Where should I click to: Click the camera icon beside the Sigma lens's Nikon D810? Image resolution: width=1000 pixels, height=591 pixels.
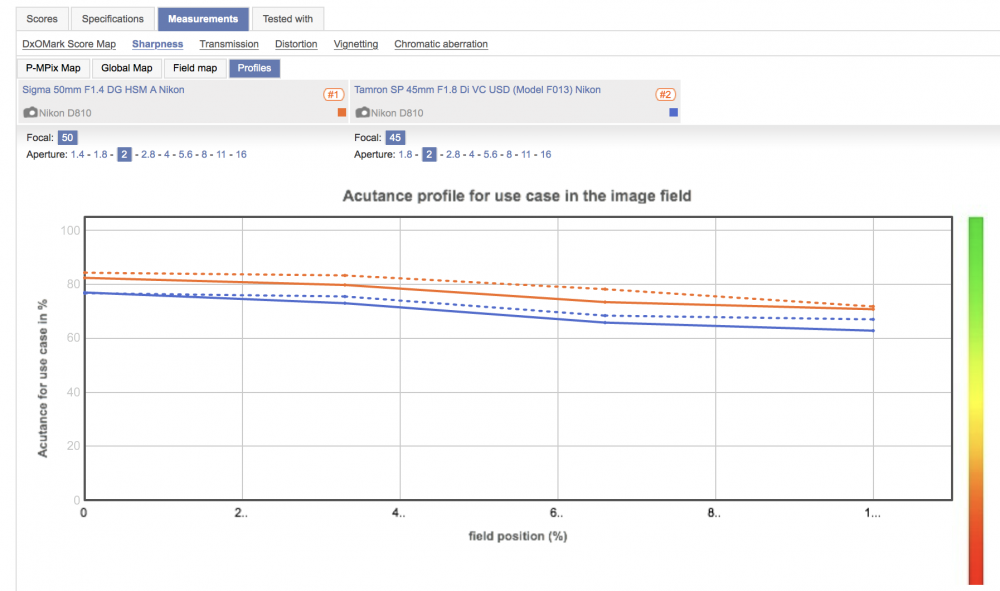point(30,113)
